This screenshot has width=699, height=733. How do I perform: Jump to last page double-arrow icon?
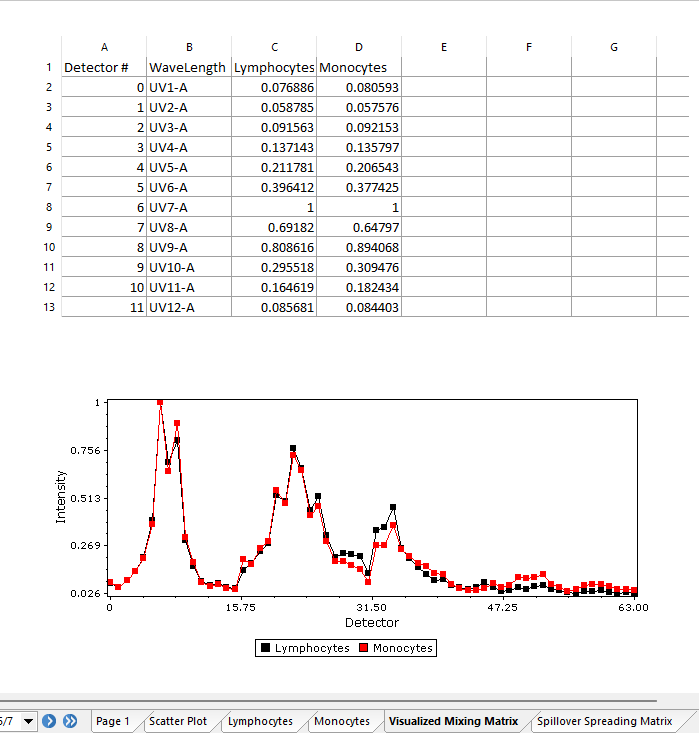[70, 721]
